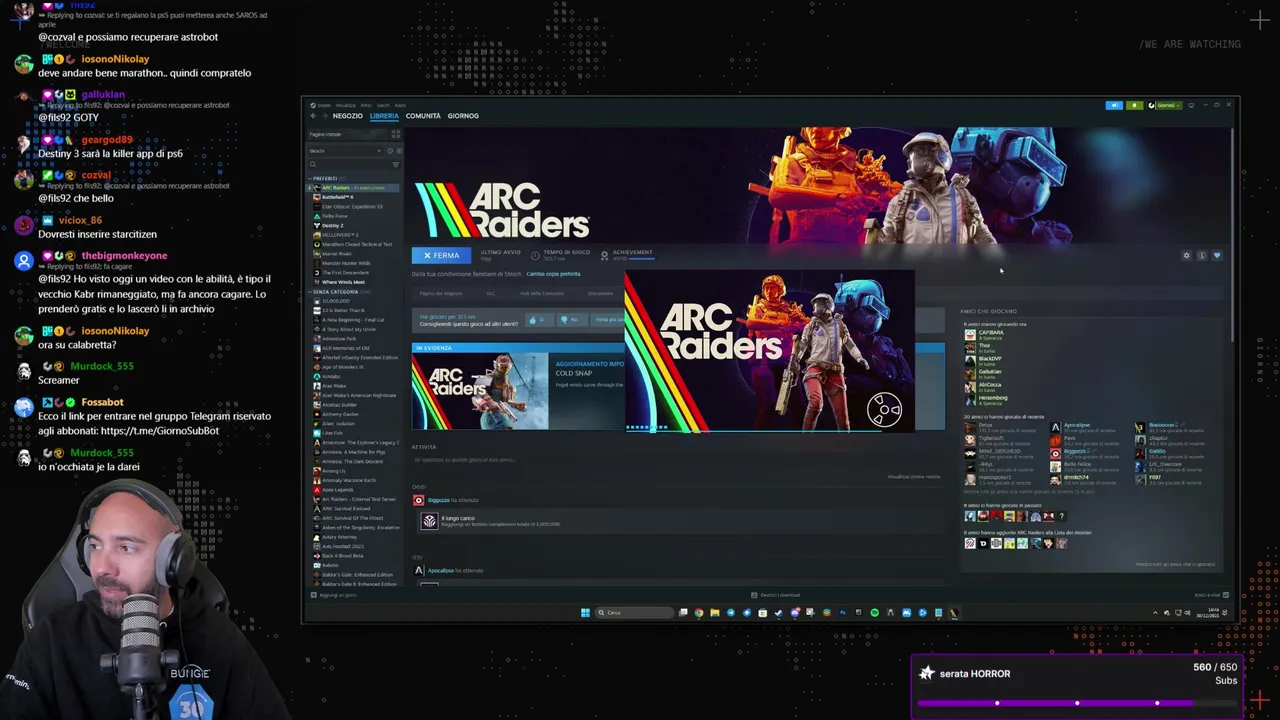The width and height of the screenshot is (1280, 720).
Task: Open the COLD SNAP featured news thumbnail
Action: [480, 391]
